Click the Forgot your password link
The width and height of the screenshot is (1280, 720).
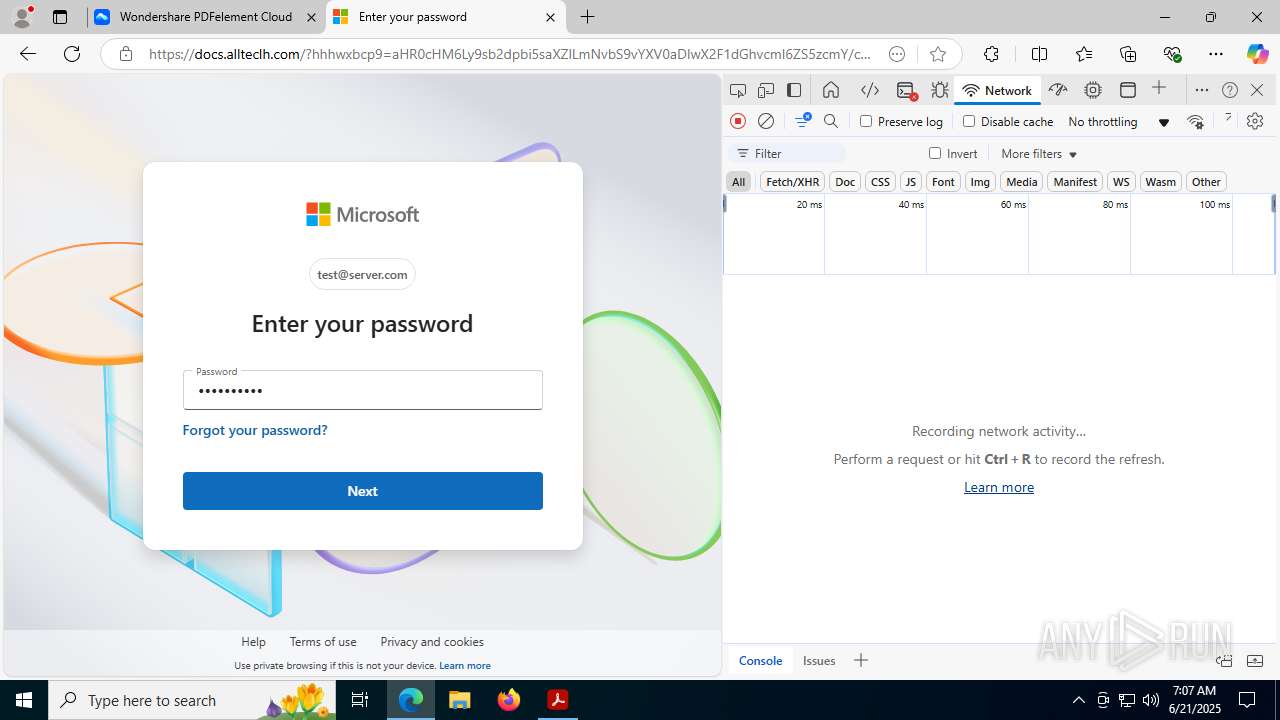[x=255, y=430]
